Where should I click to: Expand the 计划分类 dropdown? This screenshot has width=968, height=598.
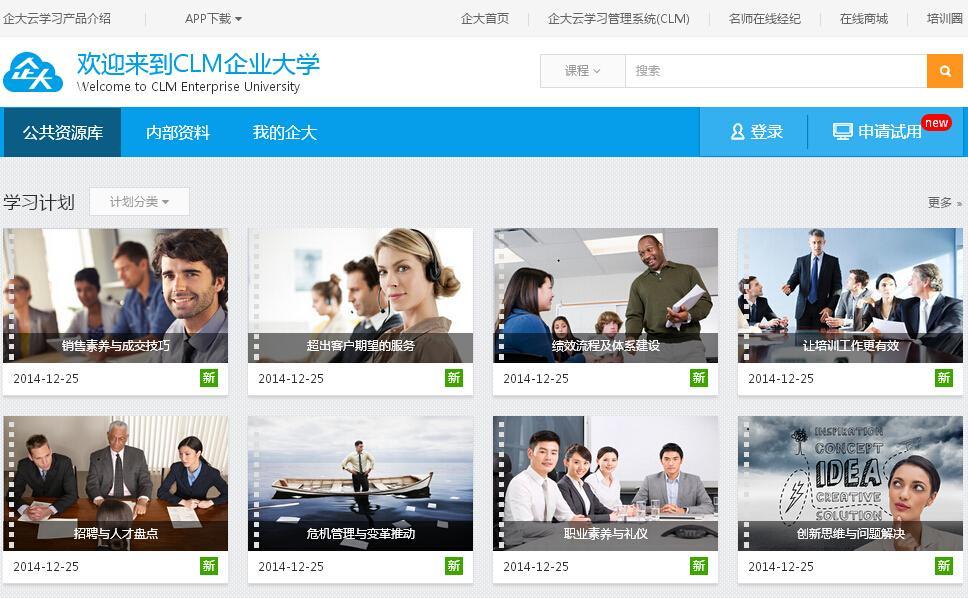pos(140,202)
